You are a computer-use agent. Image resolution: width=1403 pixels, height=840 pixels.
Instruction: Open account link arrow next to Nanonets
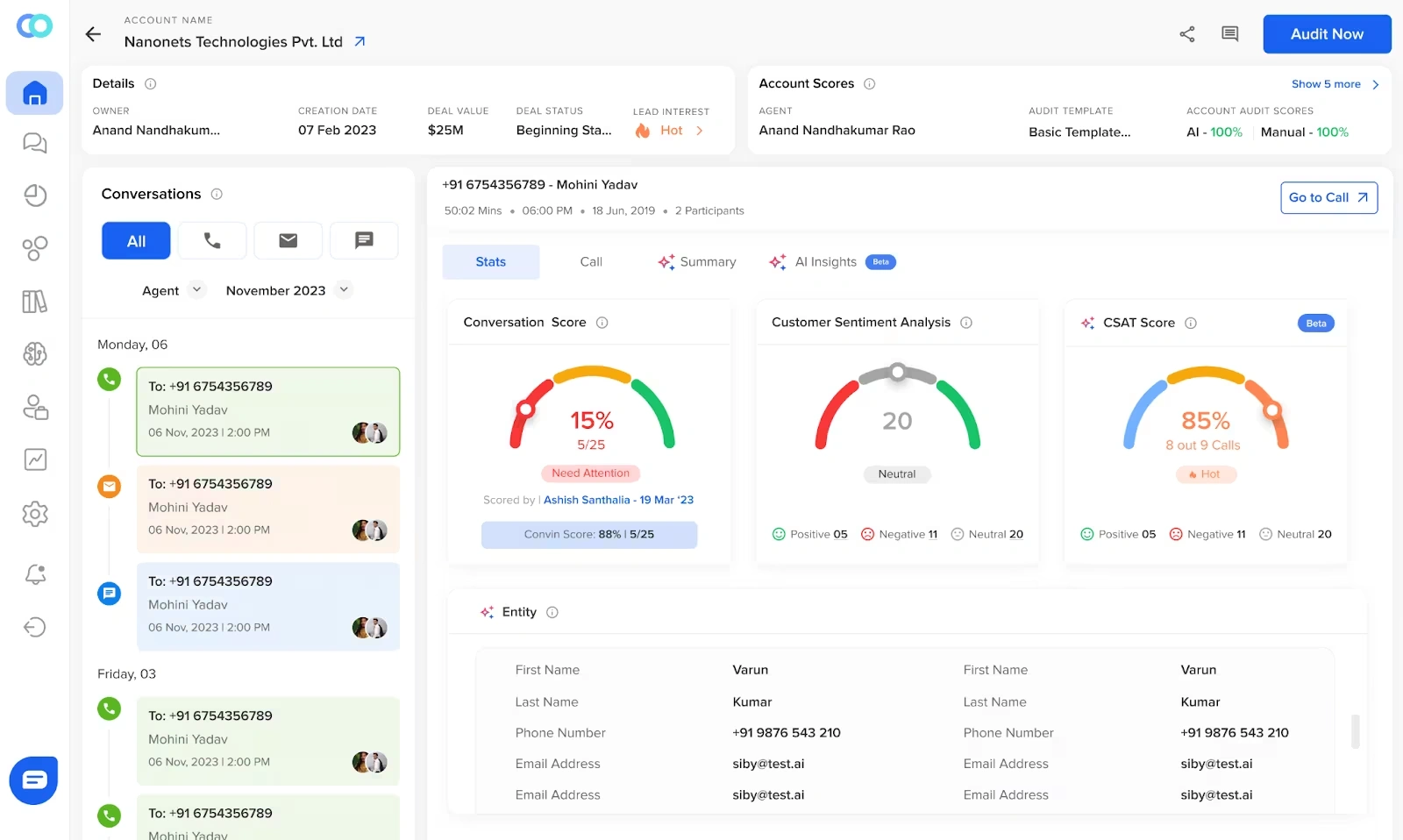(x=360, y=41)
